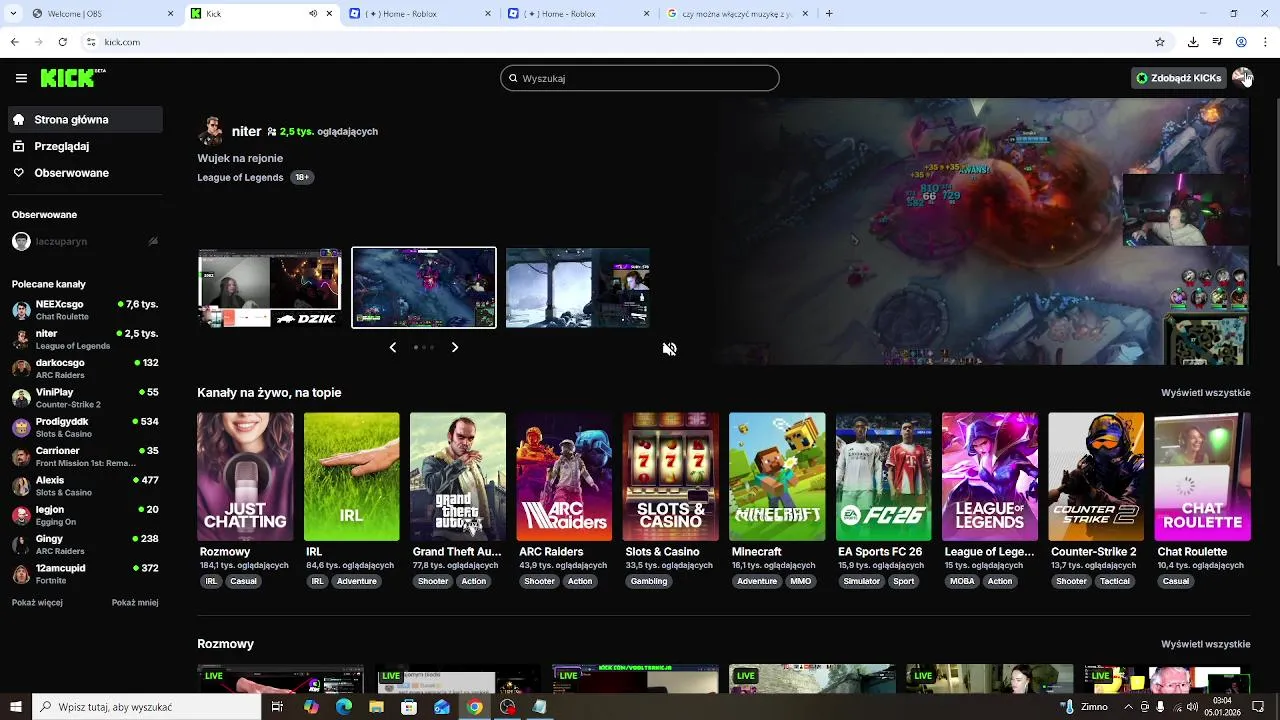Open the IRL category card
This screenshot has height=720, width=1280.
pos(351,477)
